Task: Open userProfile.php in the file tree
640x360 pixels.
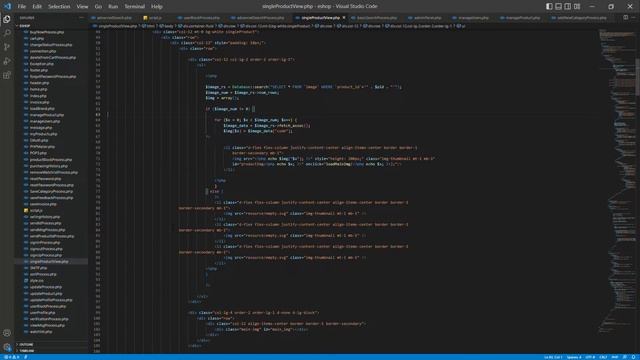Action: click(42, 313)
